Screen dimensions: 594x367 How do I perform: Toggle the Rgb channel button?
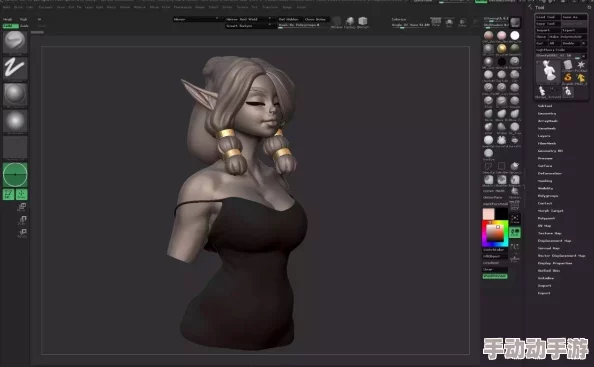23,19
